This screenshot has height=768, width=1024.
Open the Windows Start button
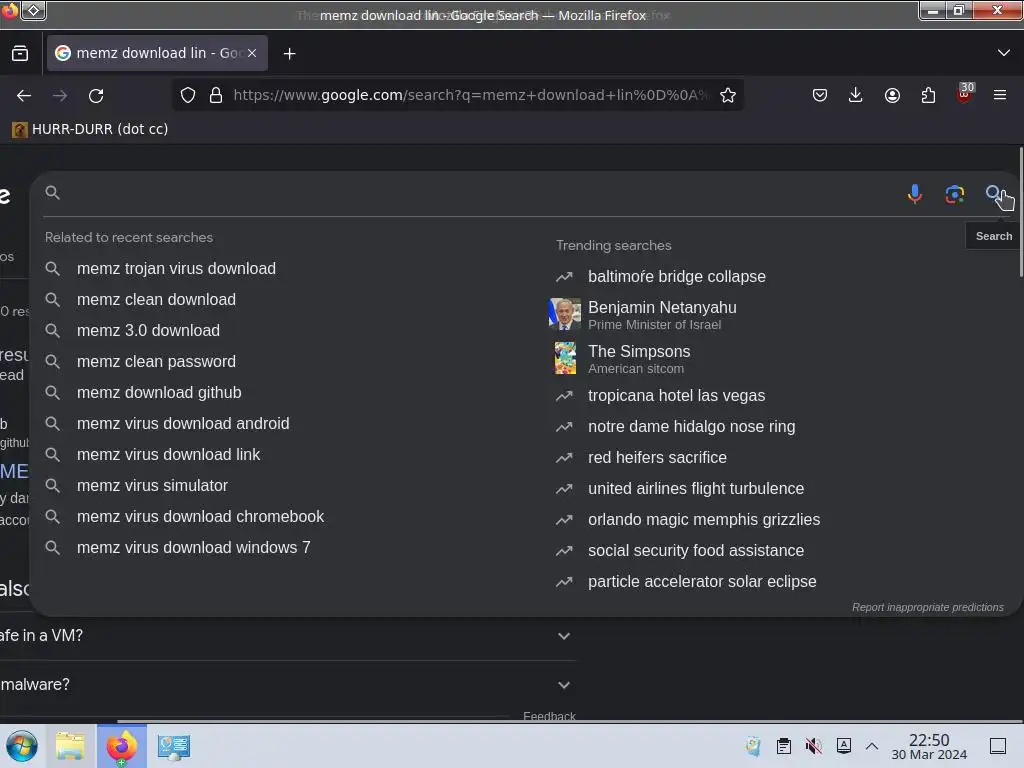[x=22, y=746]
